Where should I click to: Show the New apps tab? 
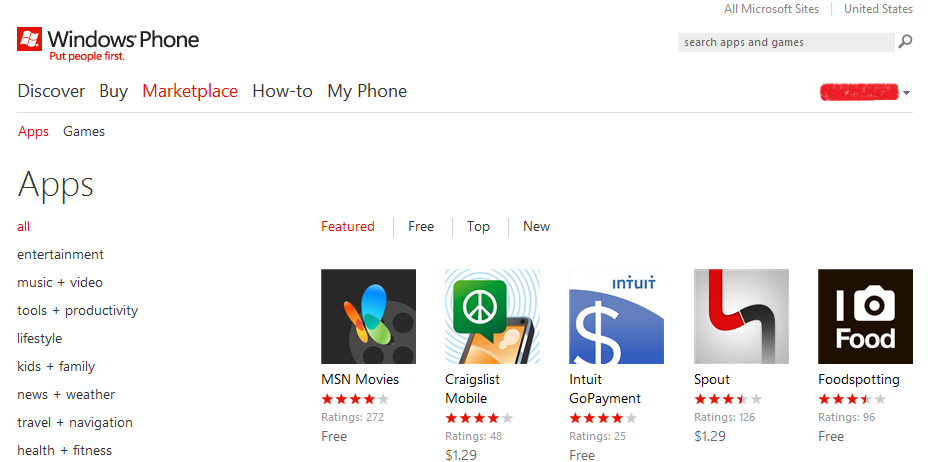point(536,226)
